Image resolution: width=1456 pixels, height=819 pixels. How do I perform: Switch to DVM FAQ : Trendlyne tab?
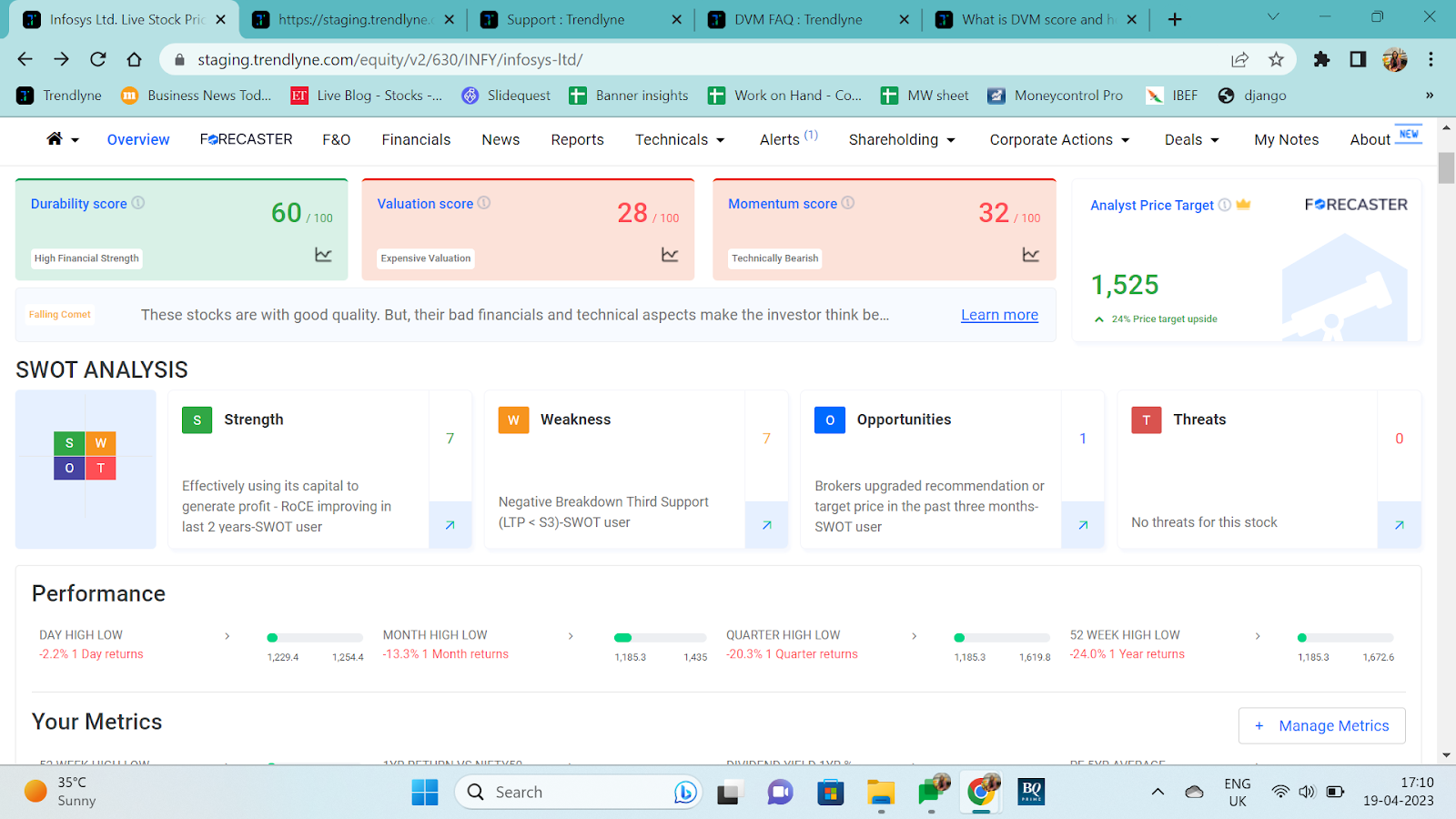click(807, 19)
